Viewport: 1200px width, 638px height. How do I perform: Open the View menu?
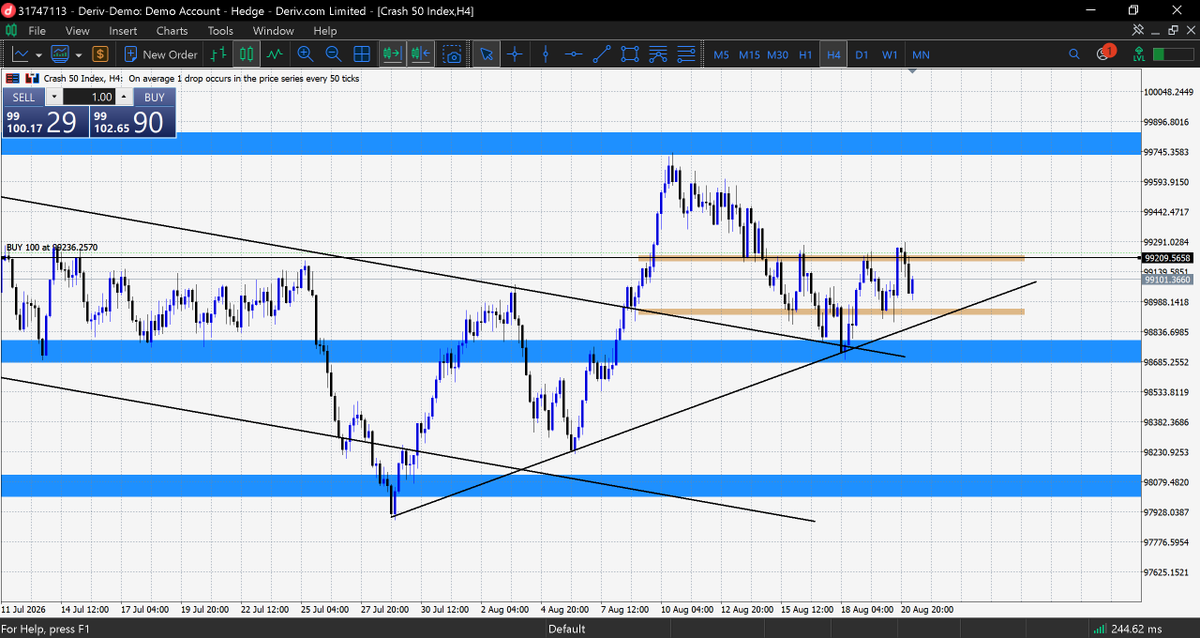(x=77, y=31)
